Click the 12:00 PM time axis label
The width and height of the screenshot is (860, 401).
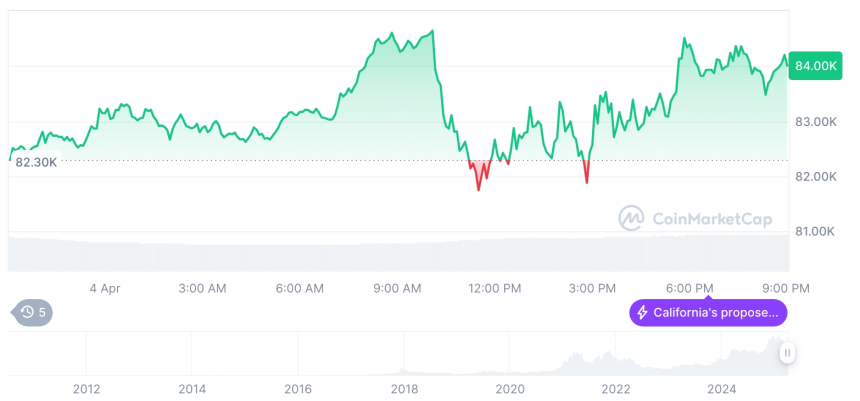click(495, 288)
